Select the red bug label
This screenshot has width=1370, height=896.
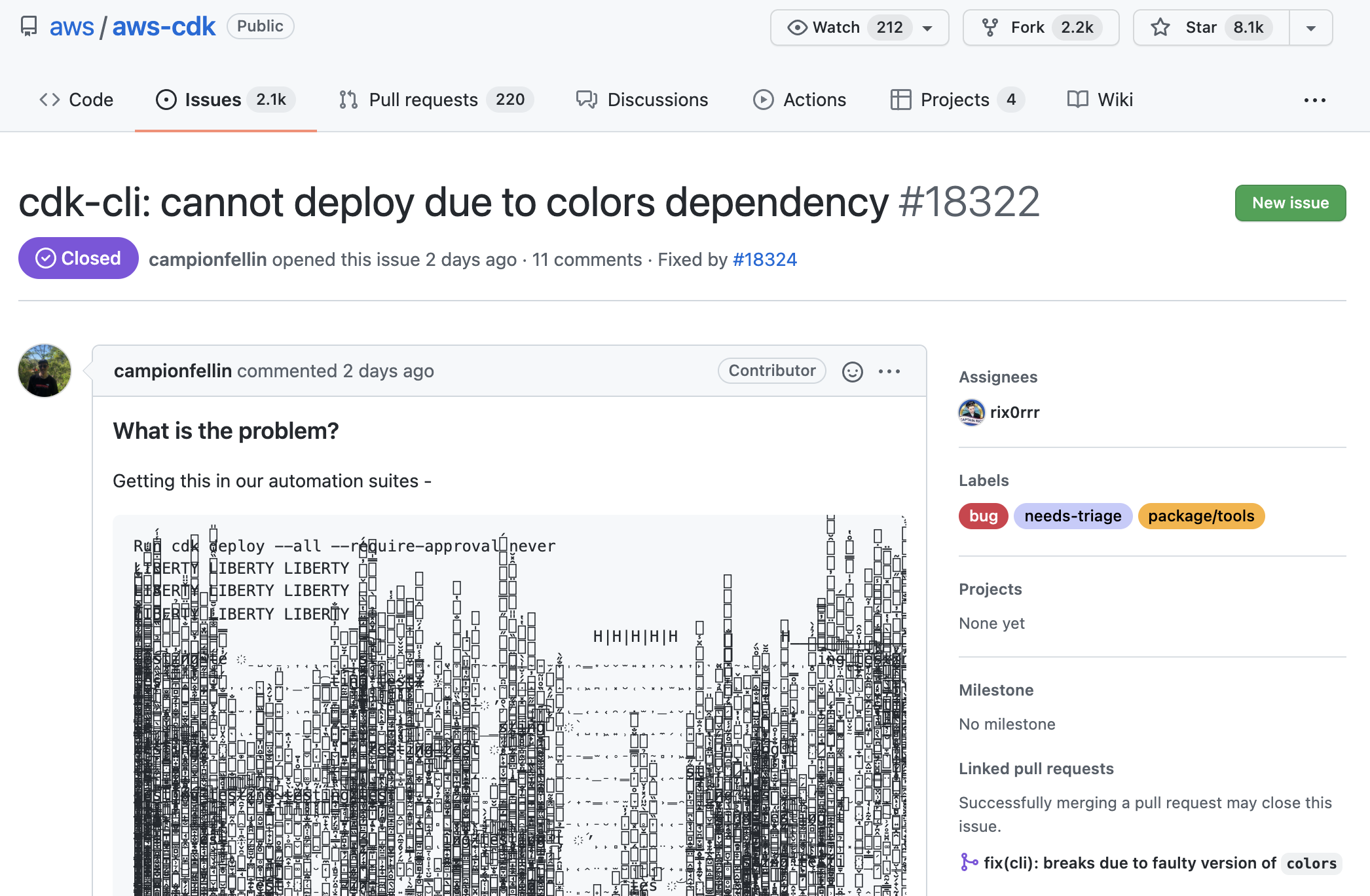[x=983, y=516]
